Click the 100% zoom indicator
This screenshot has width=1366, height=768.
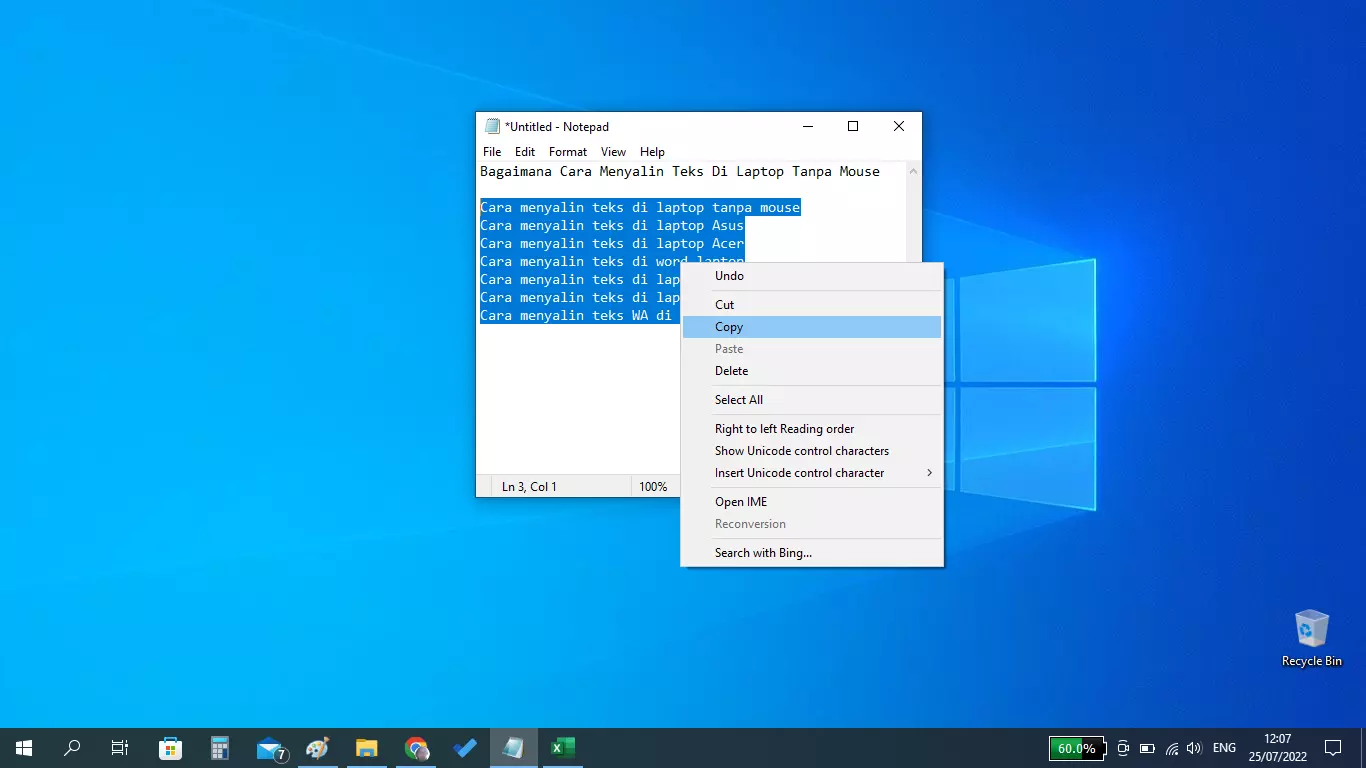tap(654, 486)
